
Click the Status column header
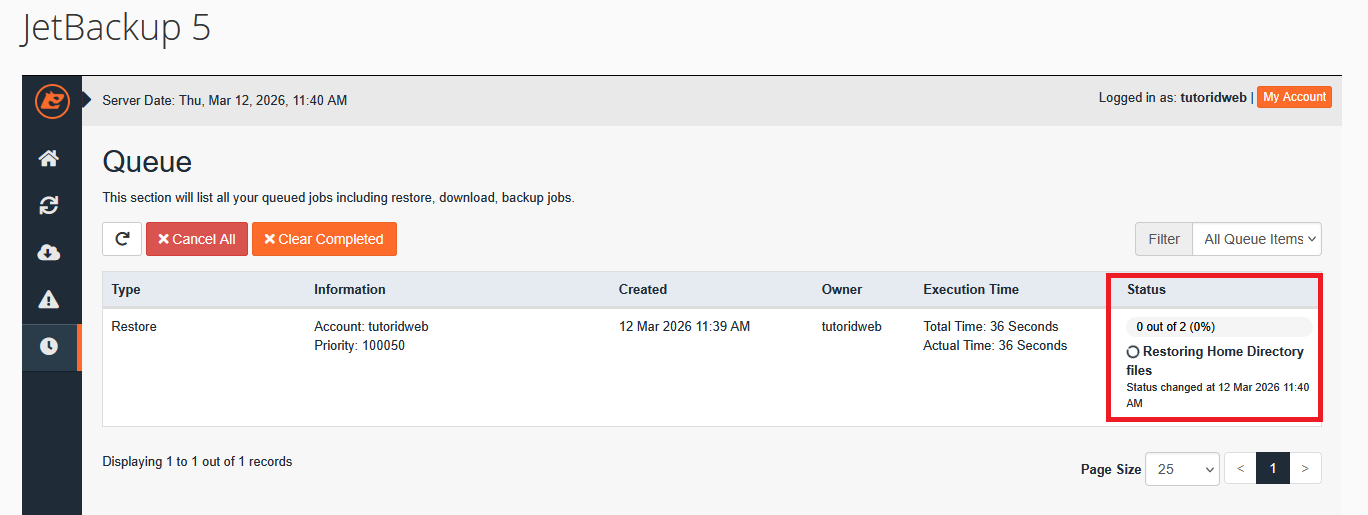pos(1146,289)
